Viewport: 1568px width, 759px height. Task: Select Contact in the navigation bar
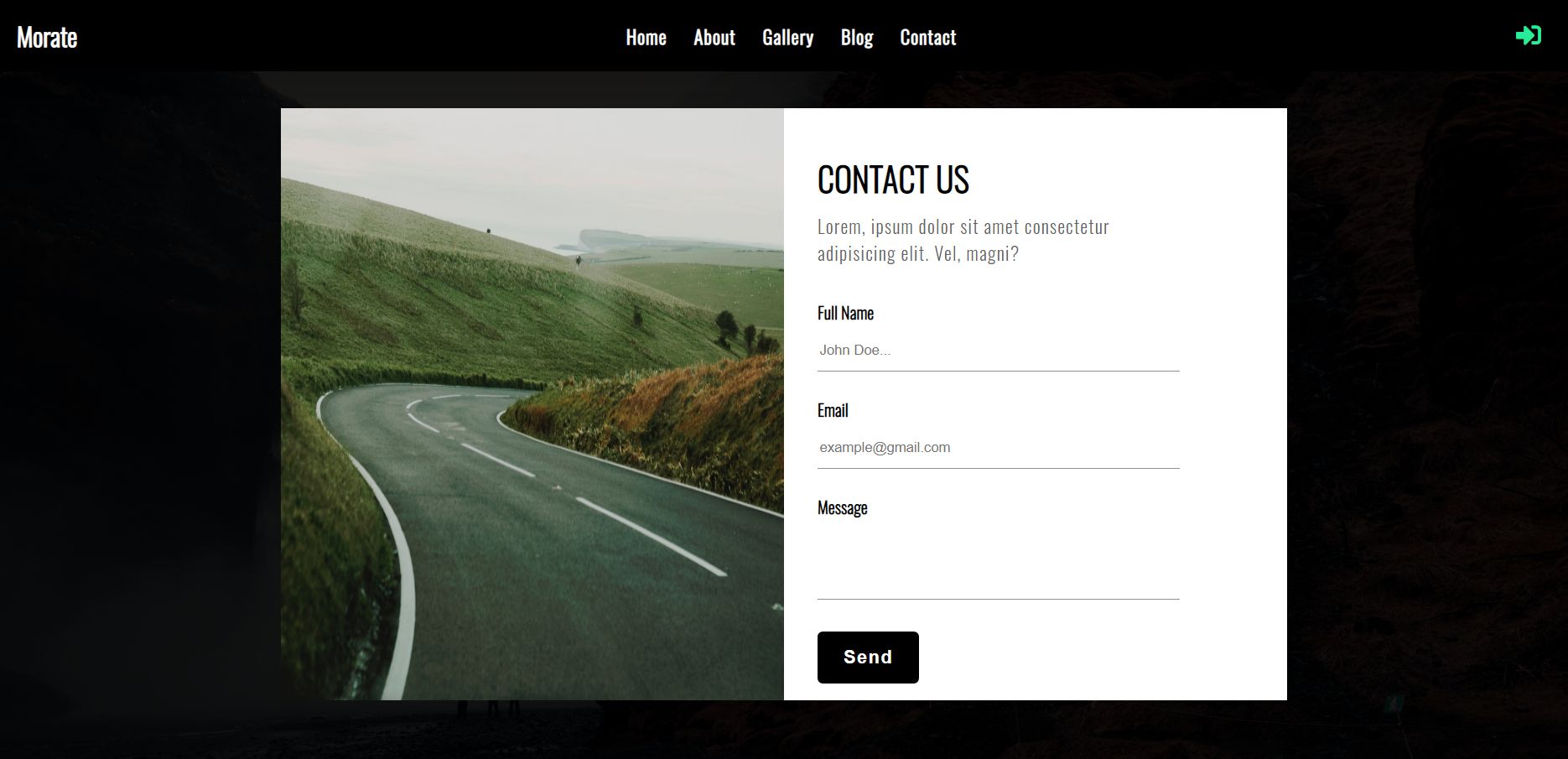click(927, 38)
